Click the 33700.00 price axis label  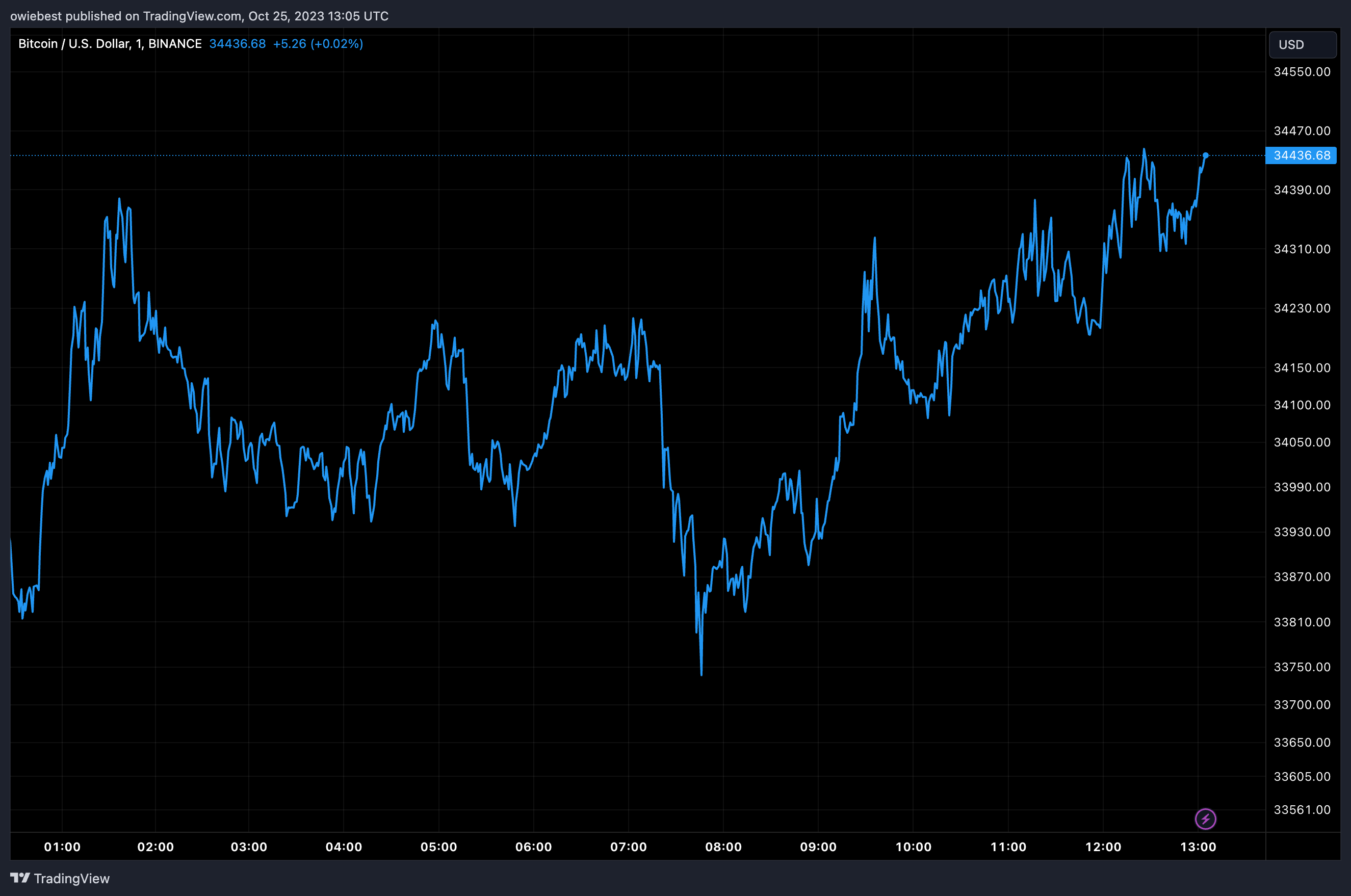point(1302,704)
